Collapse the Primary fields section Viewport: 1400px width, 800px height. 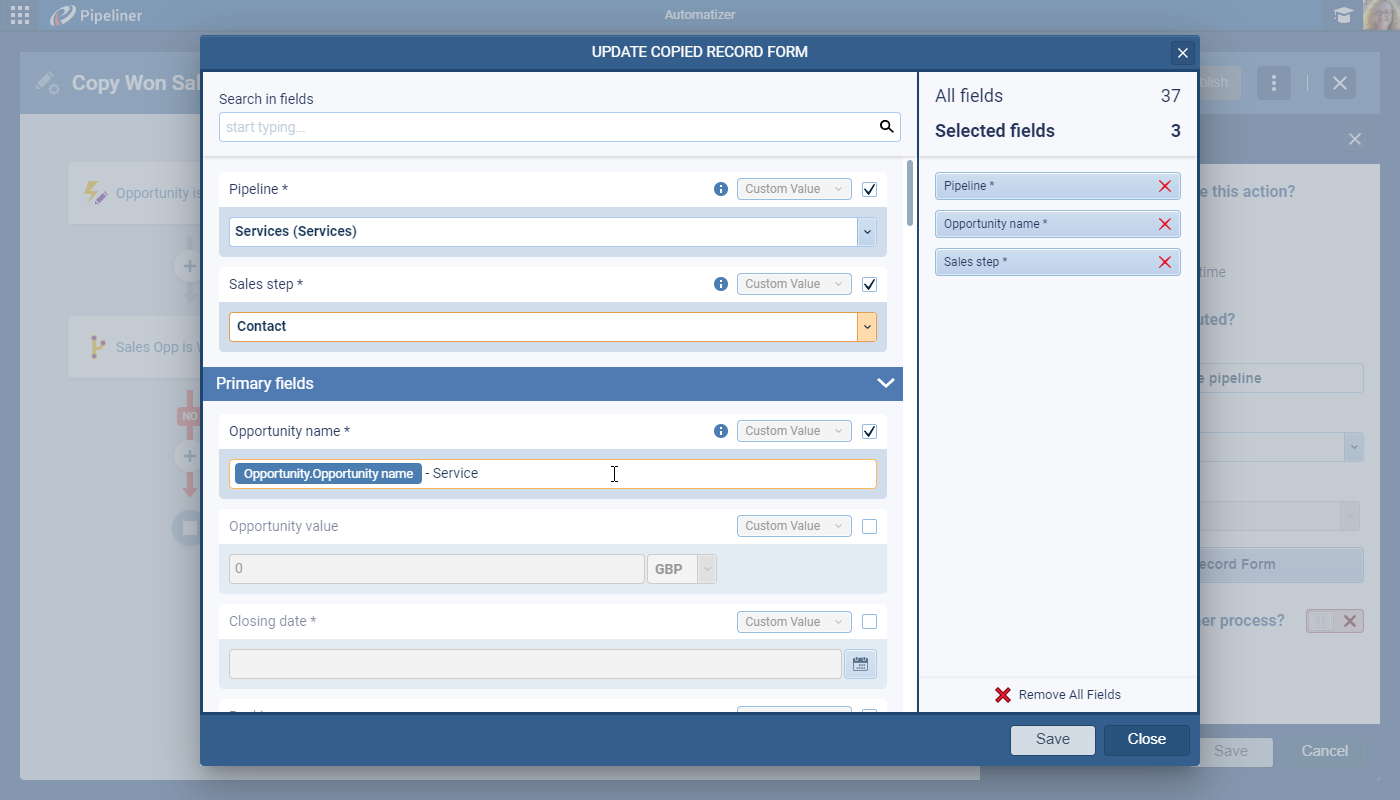885,383
